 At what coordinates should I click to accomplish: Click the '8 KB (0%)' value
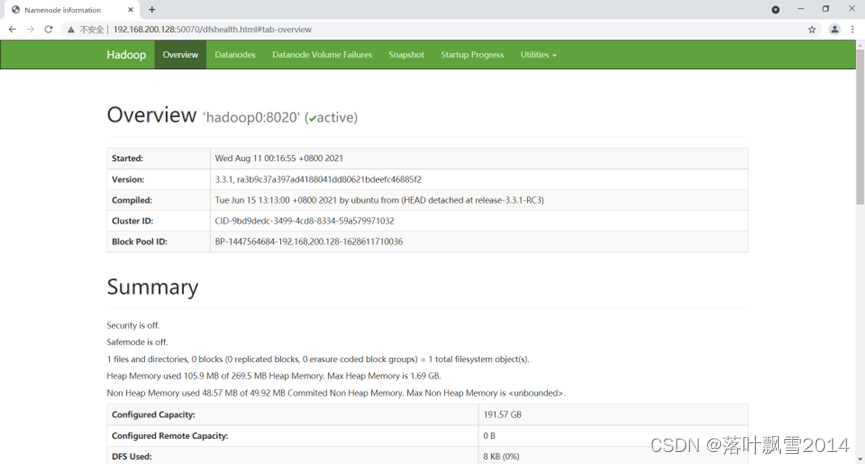tap(501, 456)
